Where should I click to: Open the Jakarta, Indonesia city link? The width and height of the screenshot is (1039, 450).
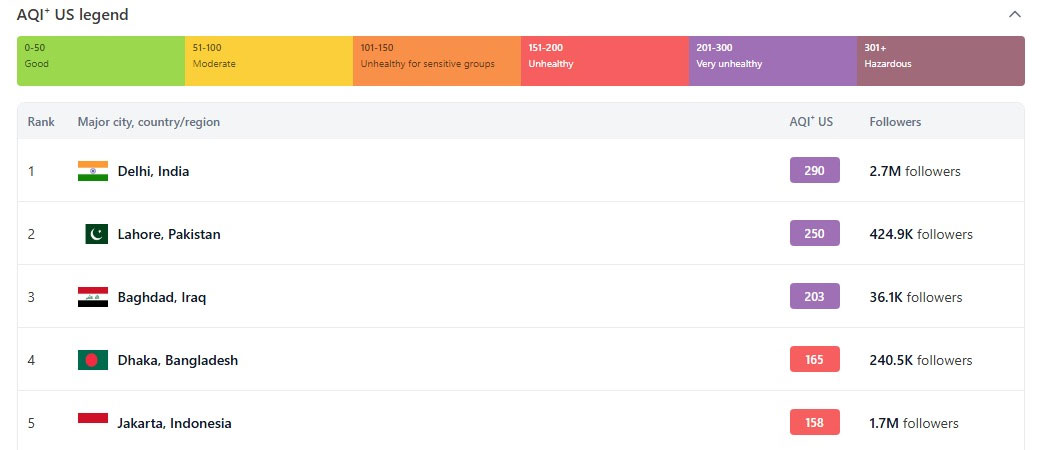point(174,423)
